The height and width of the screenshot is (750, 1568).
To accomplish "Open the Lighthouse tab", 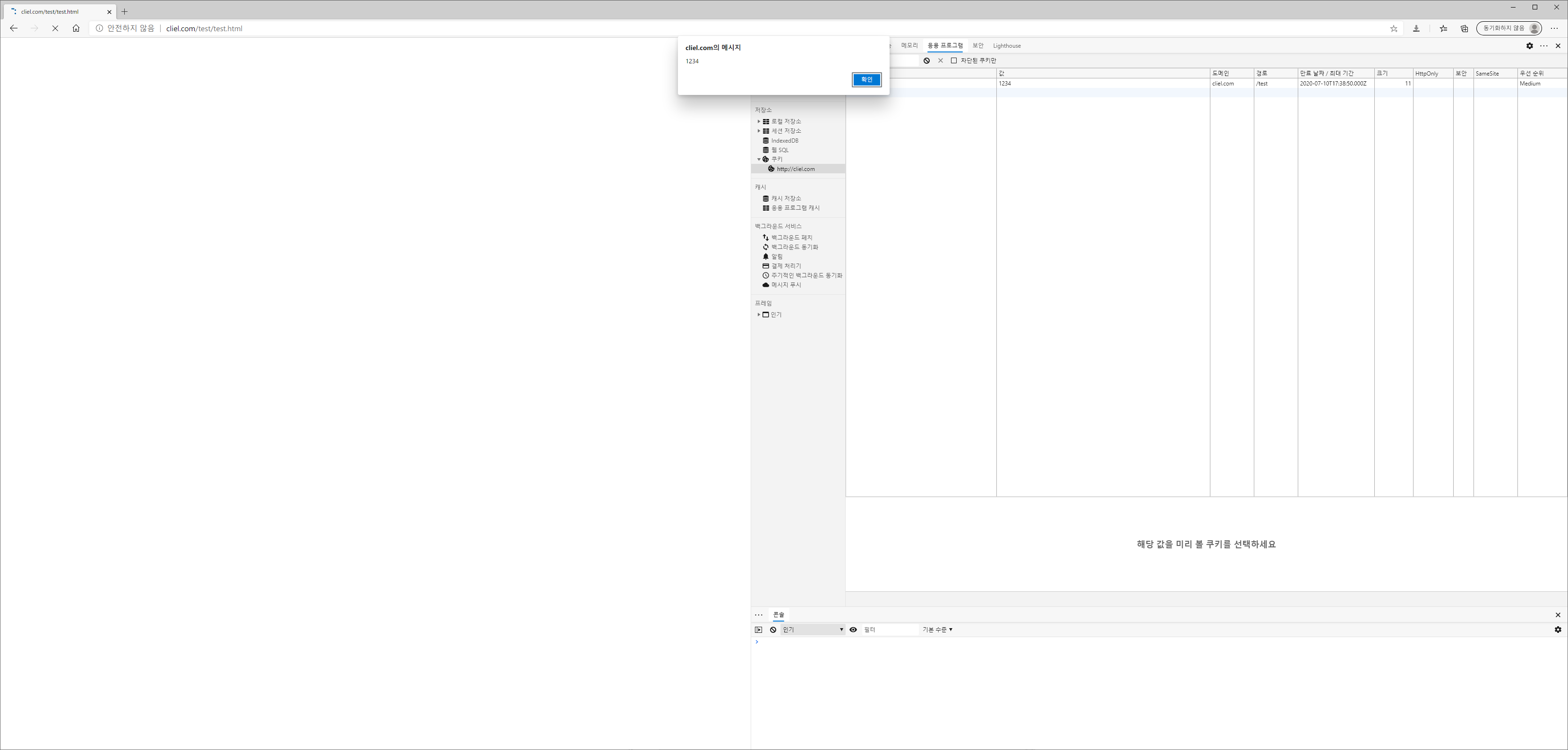I will point(1006,46).
